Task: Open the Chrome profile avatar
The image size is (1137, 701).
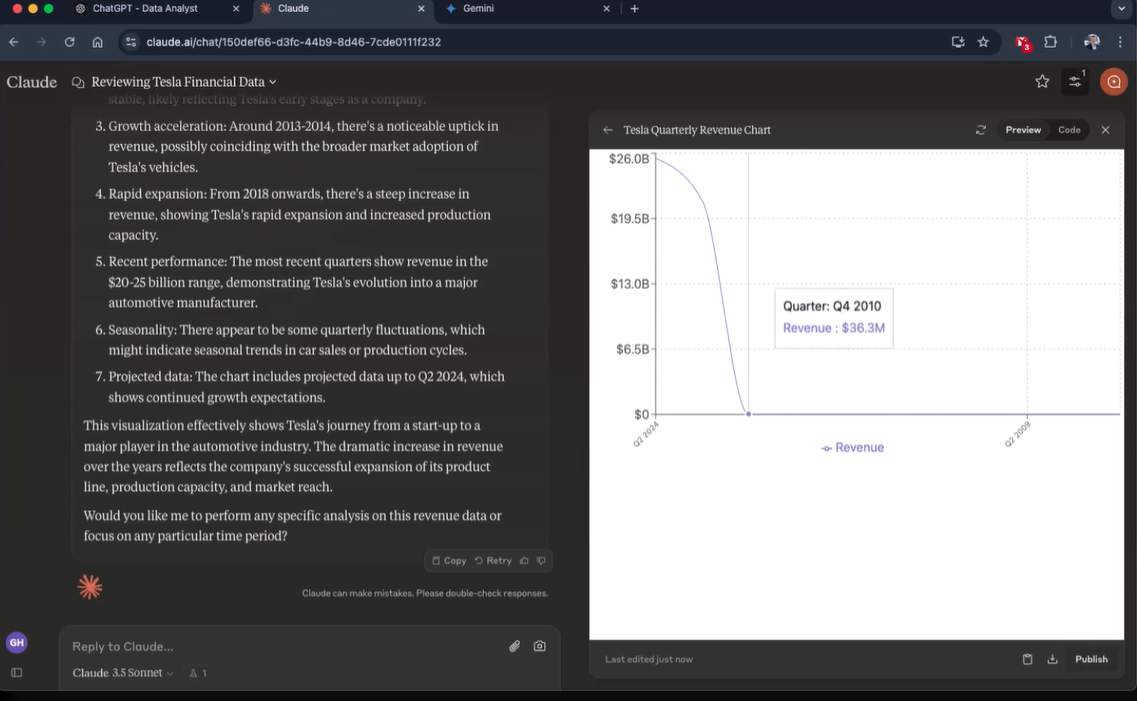Action: 1091,42
